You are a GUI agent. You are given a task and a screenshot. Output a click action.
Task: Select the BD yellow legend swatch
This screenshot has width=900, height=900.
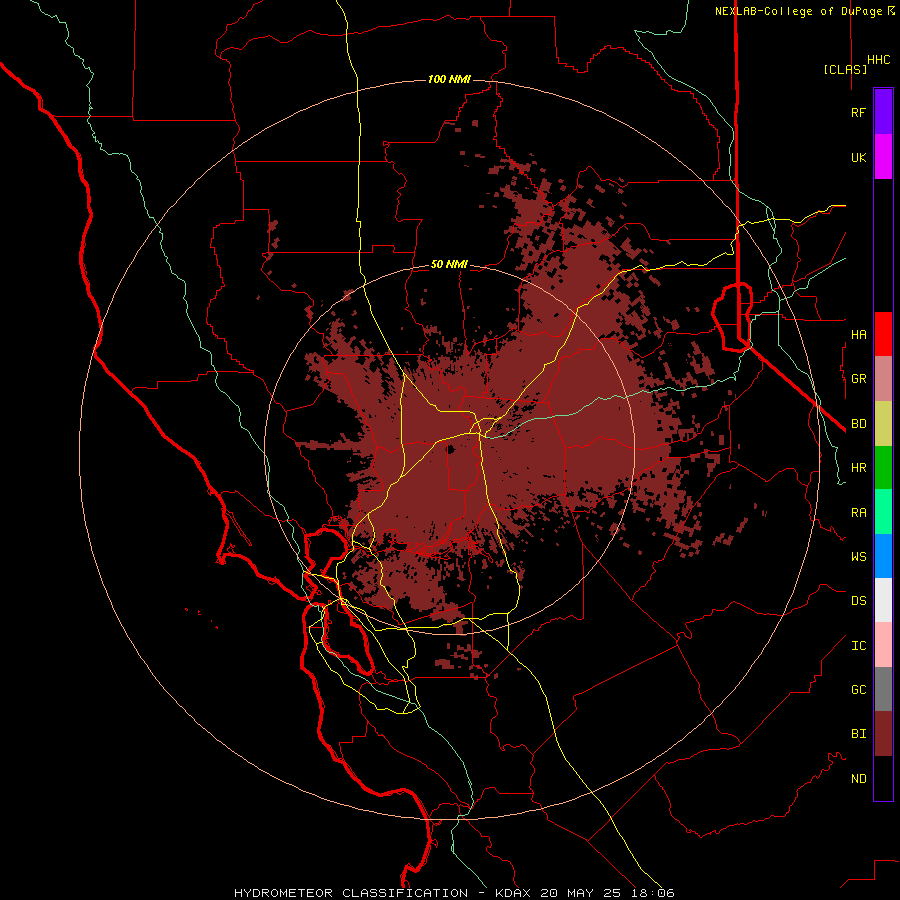coord(883,423)
